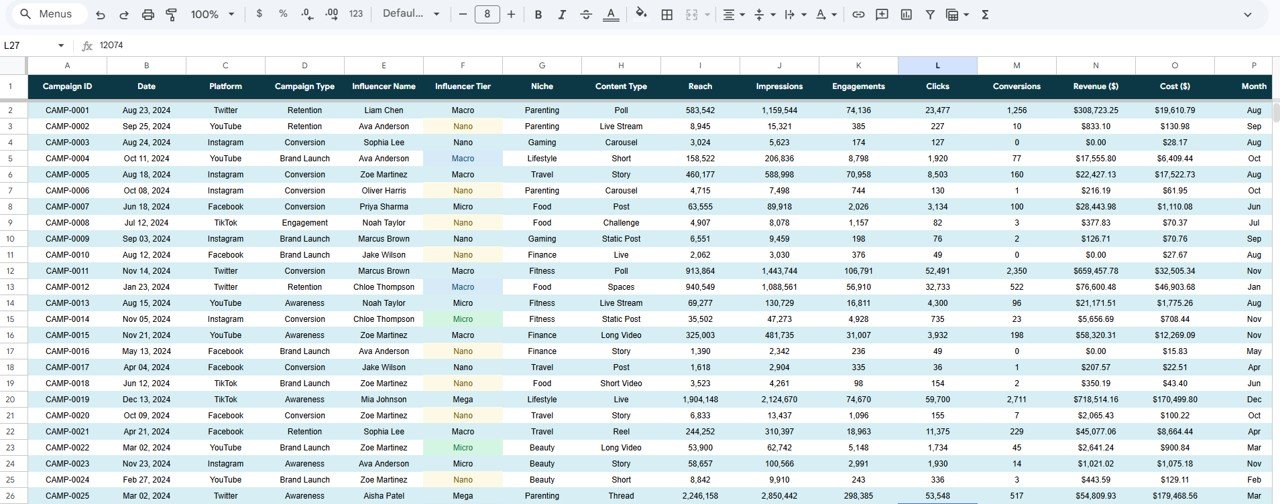Toggle strikethrough formatting
1280x504 pixels.
[x=587, y=15]
